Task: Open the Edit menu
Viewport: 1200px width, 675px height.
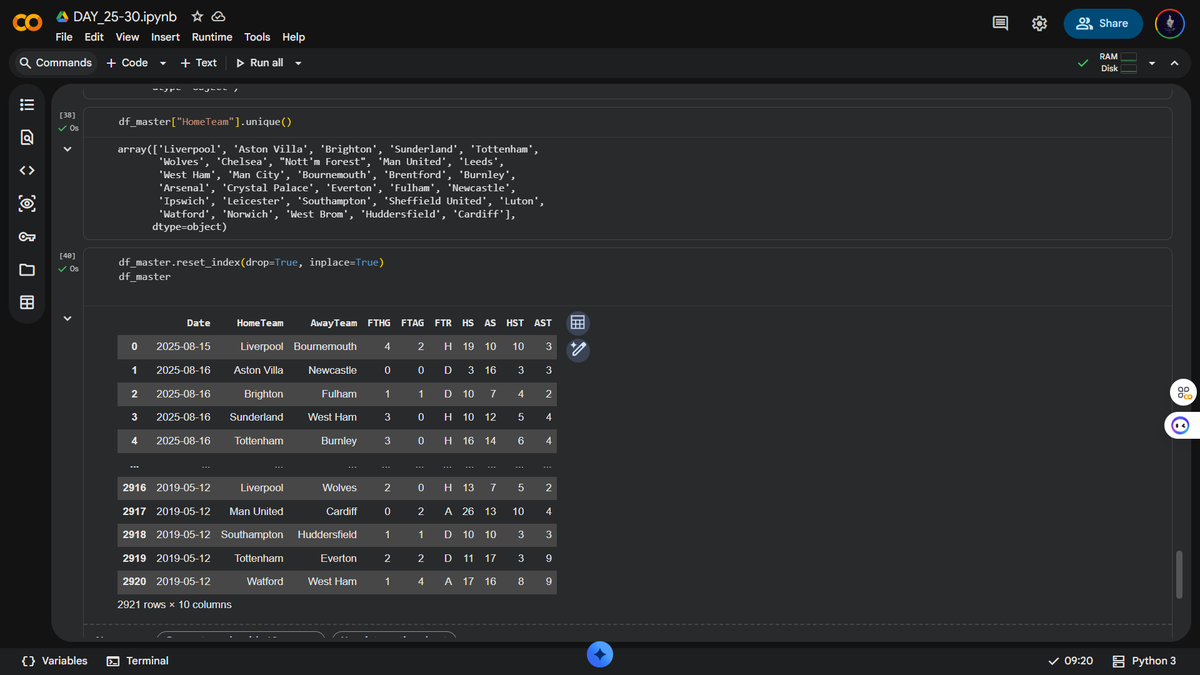Action: [94, 37]
